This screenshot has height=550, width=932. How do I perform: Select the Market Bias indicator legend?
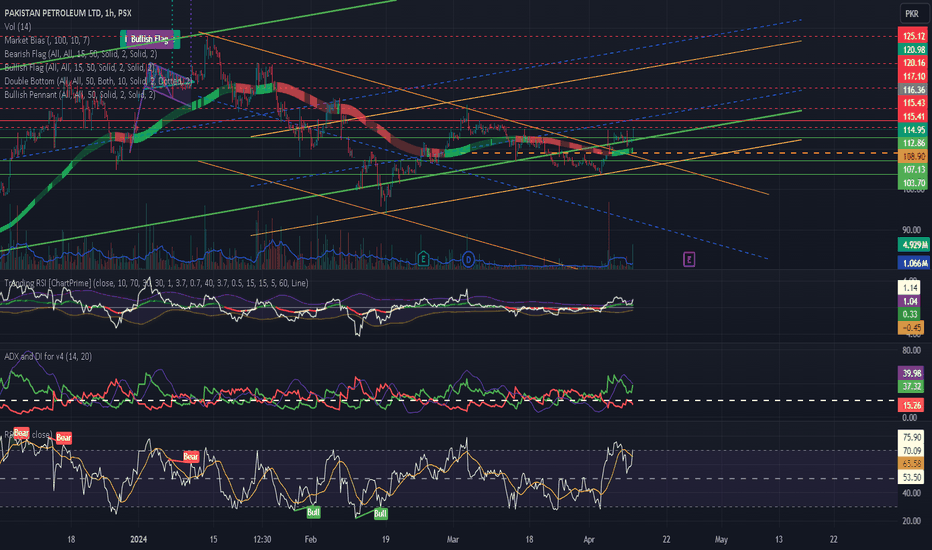48,40
